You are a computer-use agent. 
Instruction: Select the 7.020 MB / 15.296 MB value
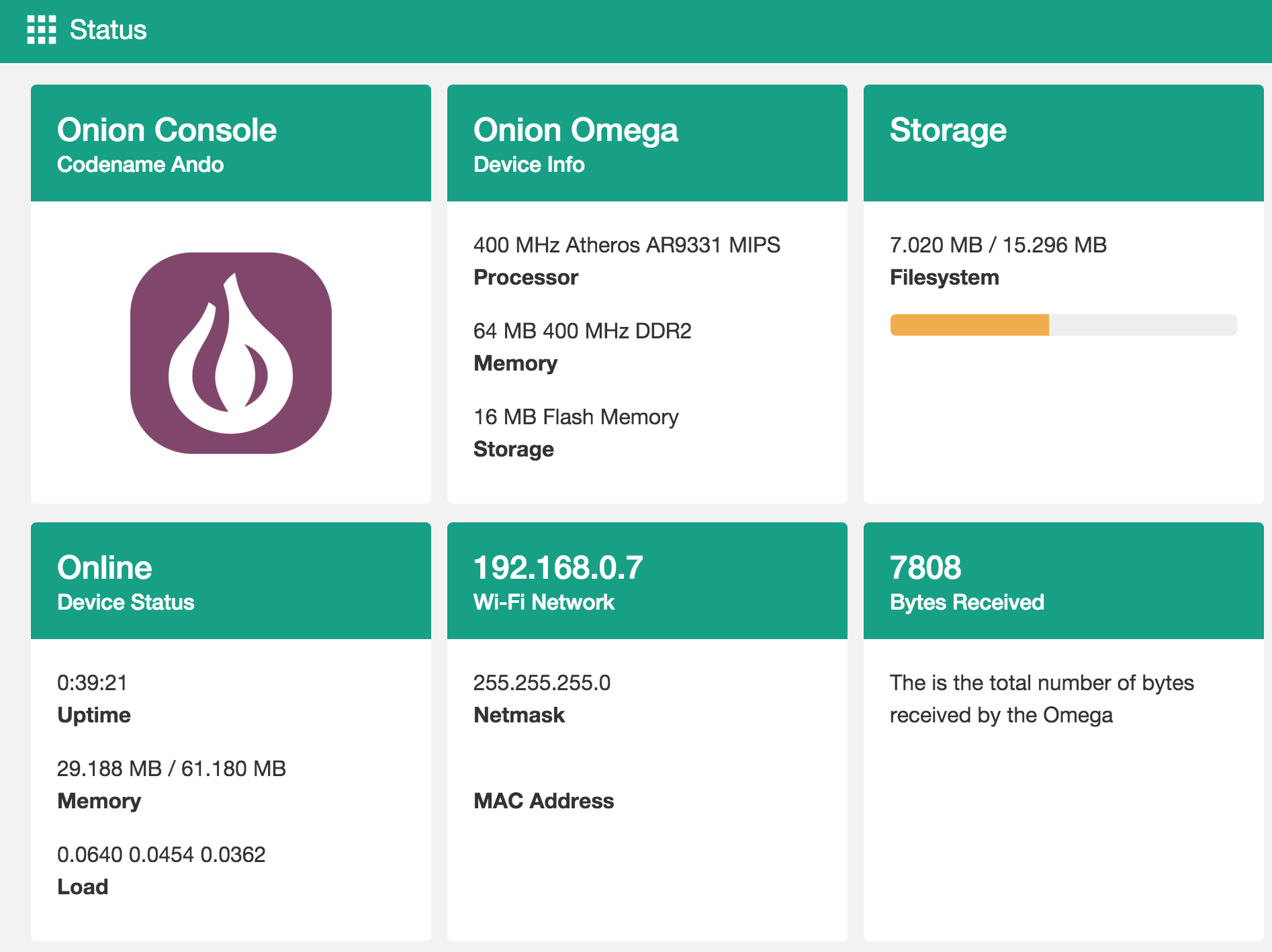point(998,245)
